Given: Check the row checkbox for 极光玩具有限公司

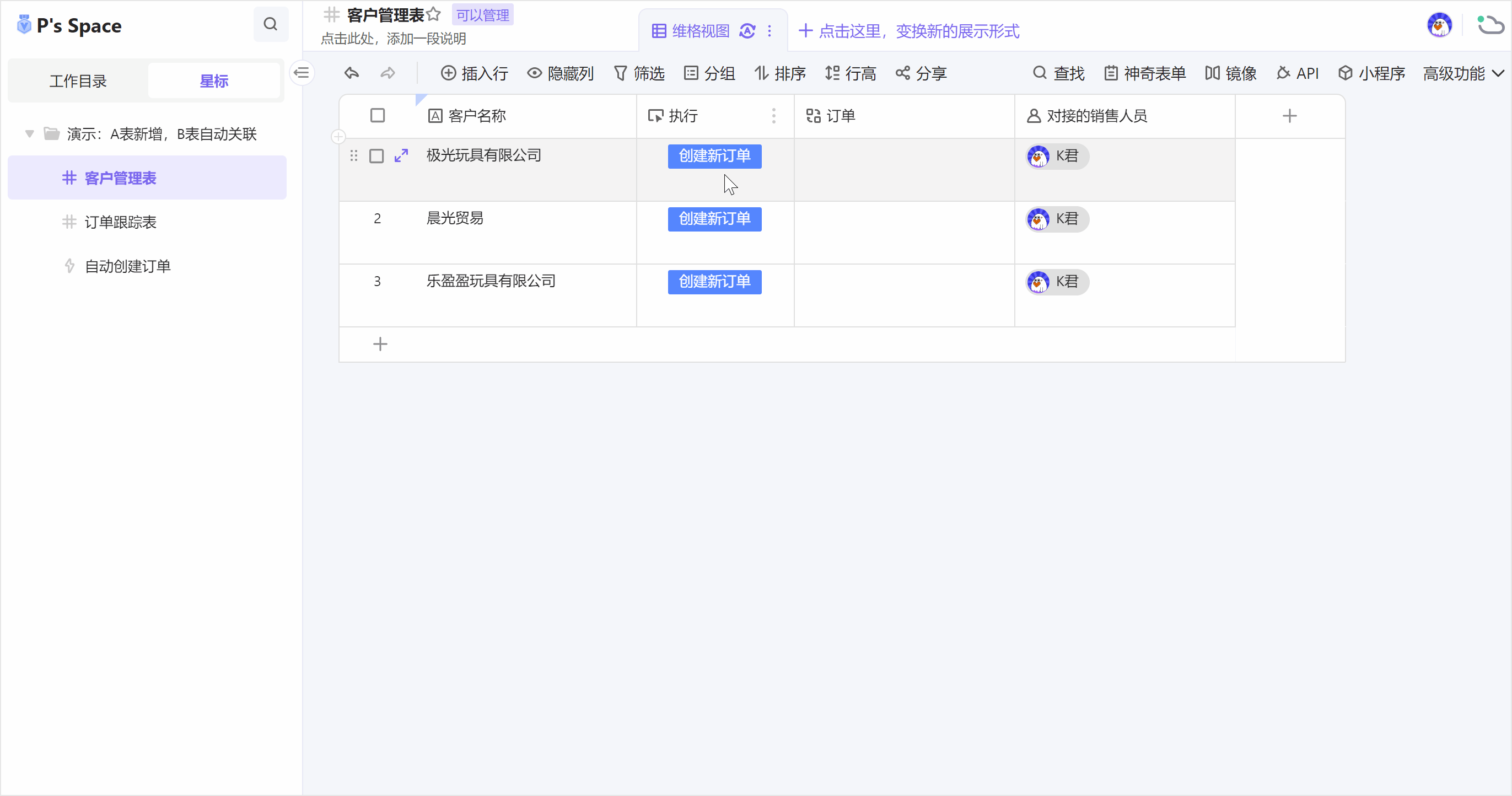Looking at the screenshot, I should pyautogui.click(x=377, y=156).
